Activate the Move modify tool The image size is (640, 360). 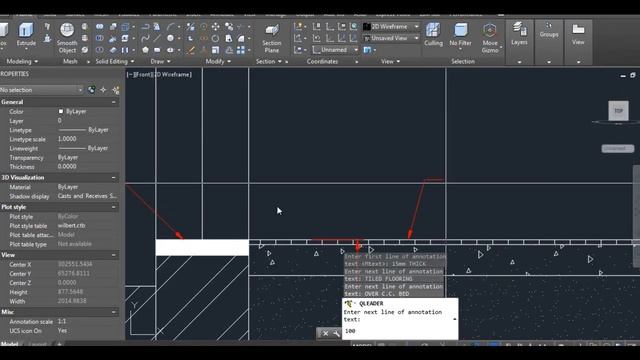[x=216, y=27]
